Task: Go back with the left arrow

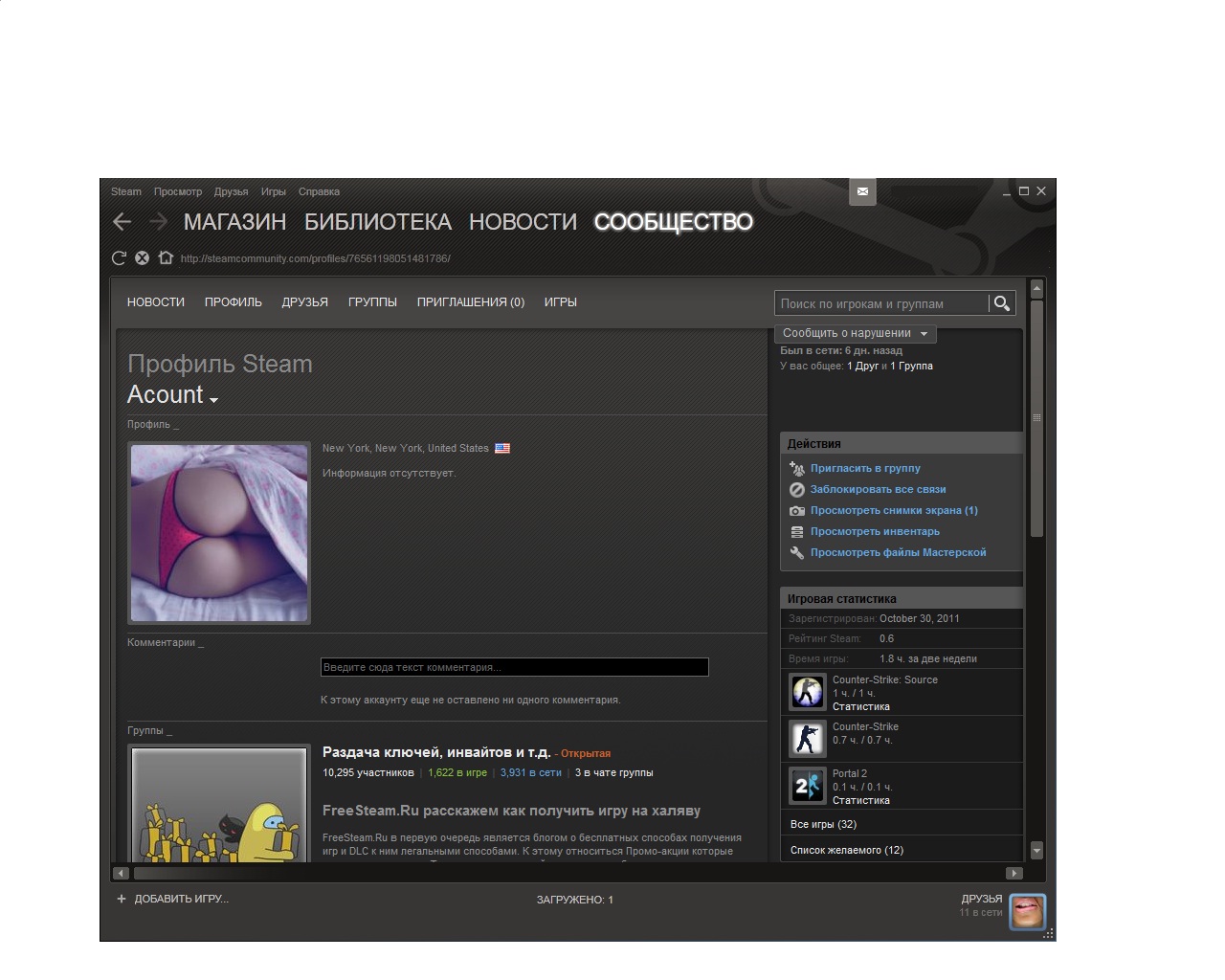Action: click(x=122, y=222)
